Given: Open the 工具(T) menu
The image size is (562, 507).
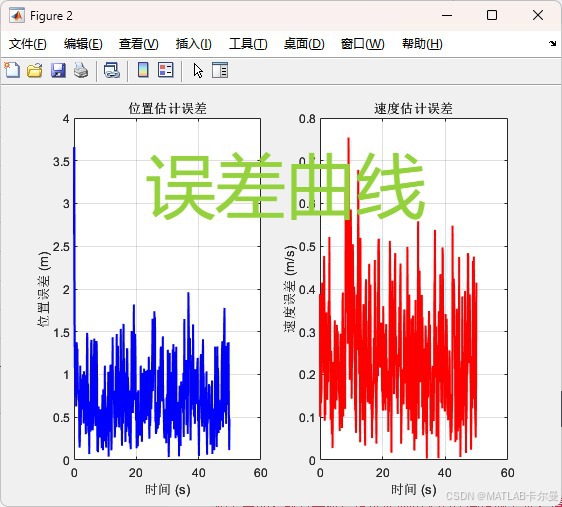Looking at the screenshot, I should coord(248,44).
